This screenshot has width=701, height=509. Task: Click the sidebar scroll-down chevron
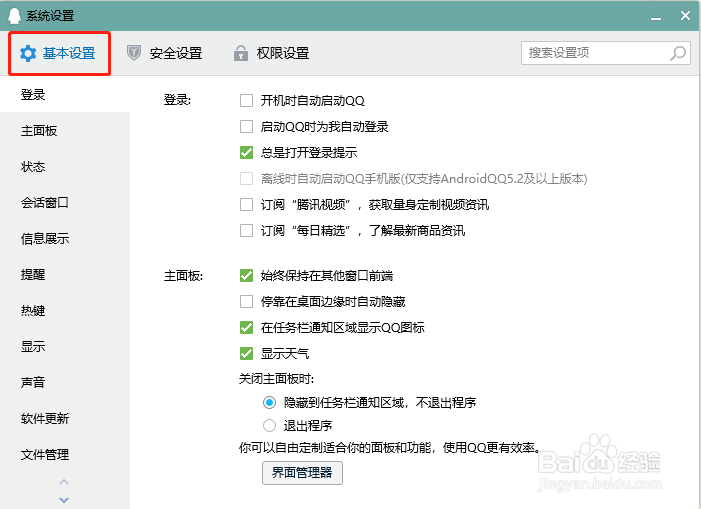pyautogui.click(x=64, y=500)
